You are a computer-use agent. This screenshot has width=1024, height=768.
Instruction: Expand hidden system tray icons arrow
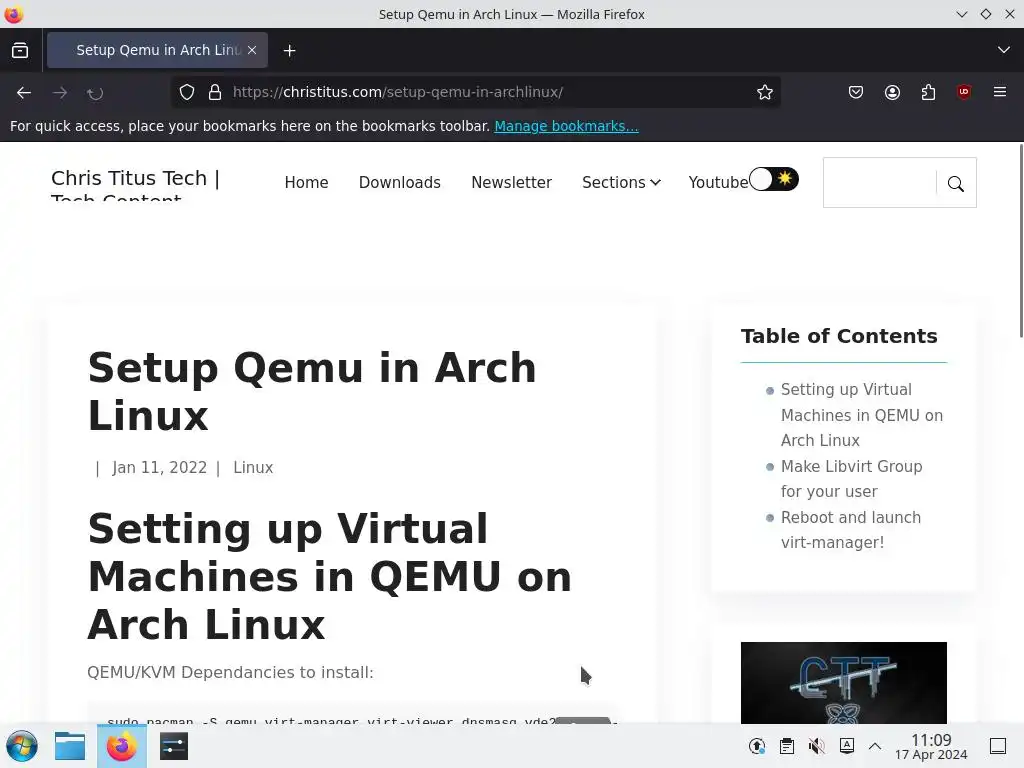(x=875, y=746)
